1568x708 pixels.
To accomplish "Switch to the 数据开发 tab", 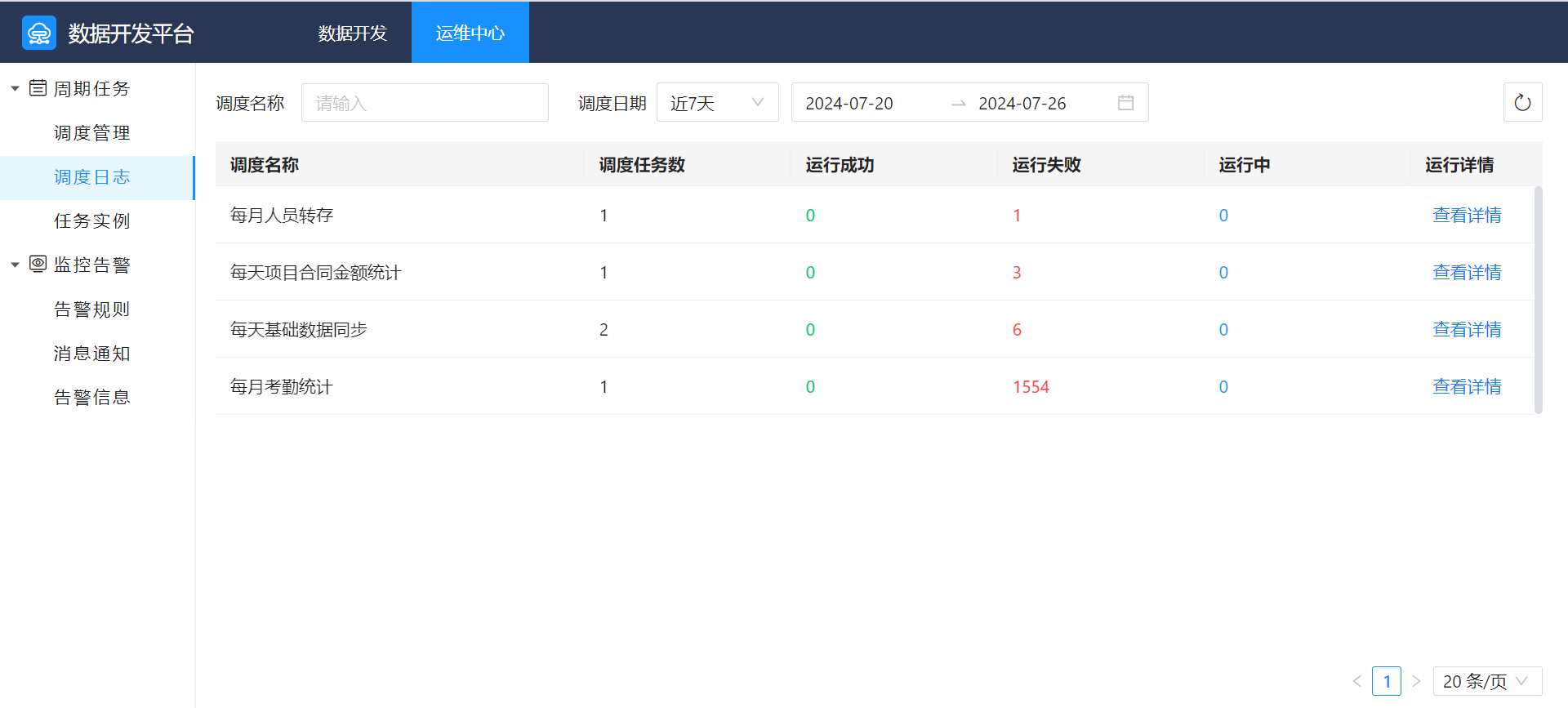I will (x=353, y=33).
